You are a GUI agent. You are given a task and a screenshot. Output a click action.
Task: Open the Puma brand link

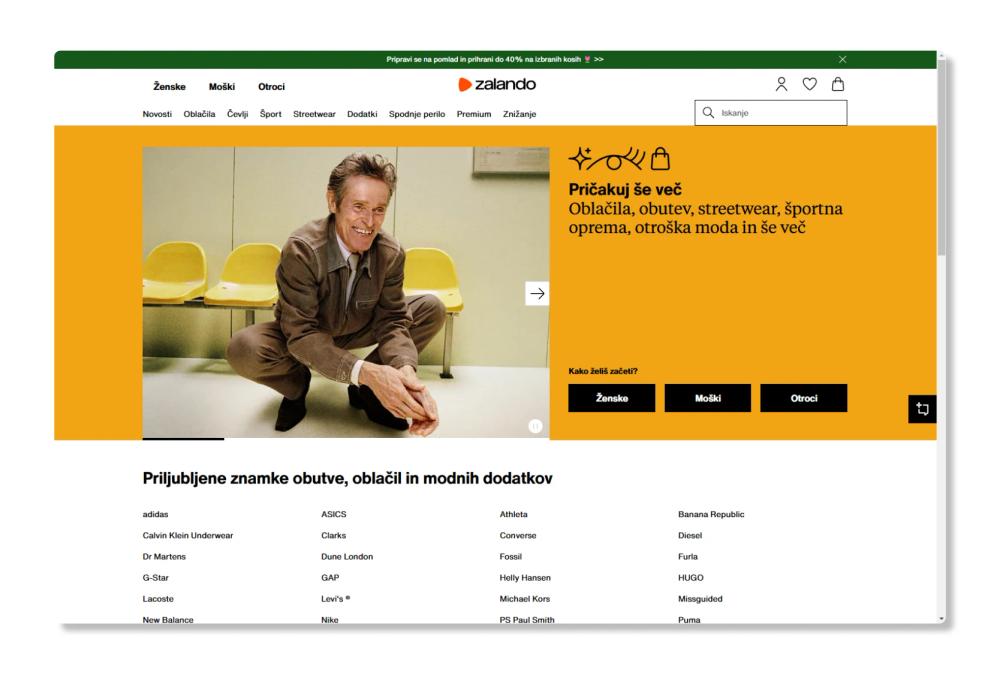click(x=689, y=619)
